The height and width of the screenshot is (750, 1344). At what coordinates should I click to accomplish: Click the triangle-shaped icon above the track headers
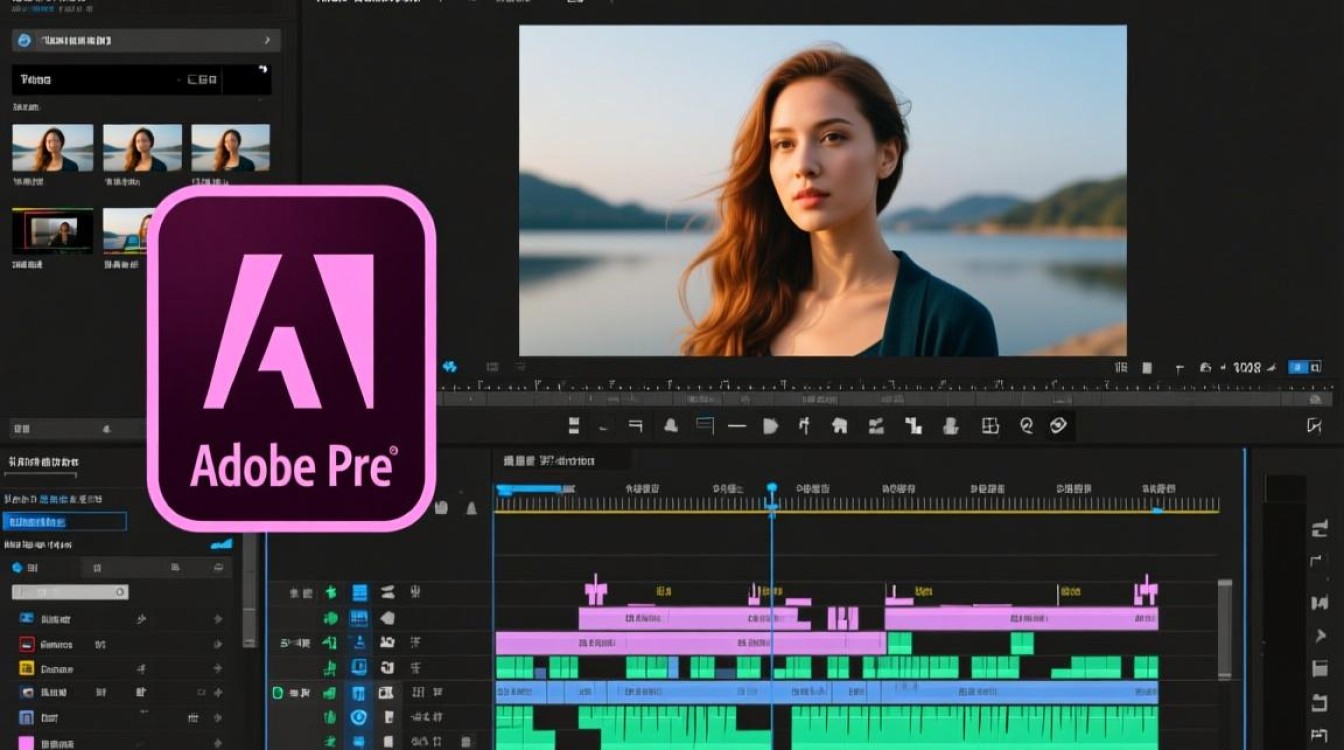click(472, 508)
